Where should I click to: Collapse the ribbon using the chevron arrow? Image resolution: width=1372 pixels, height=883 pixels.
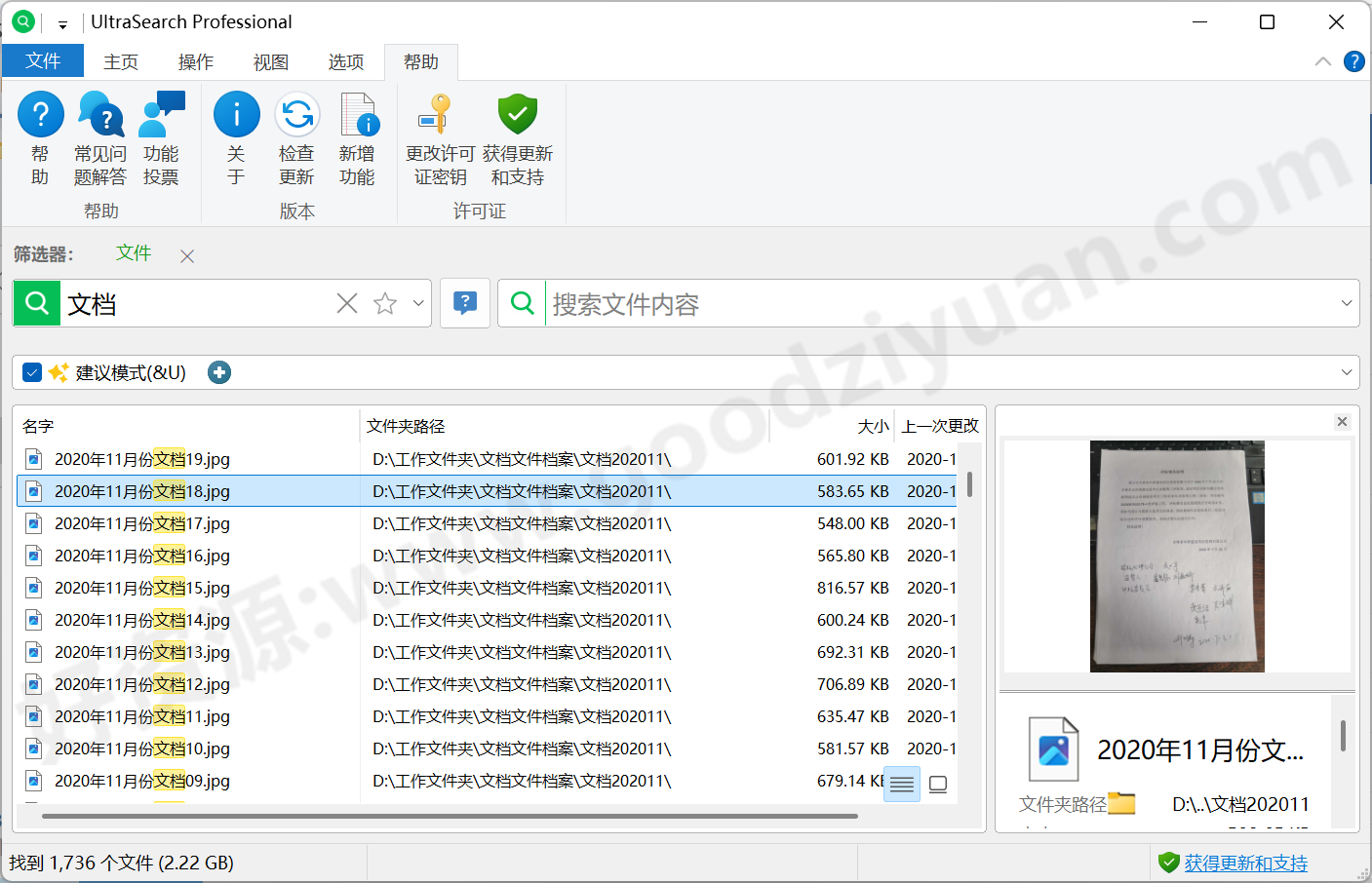pos(1322,61)
